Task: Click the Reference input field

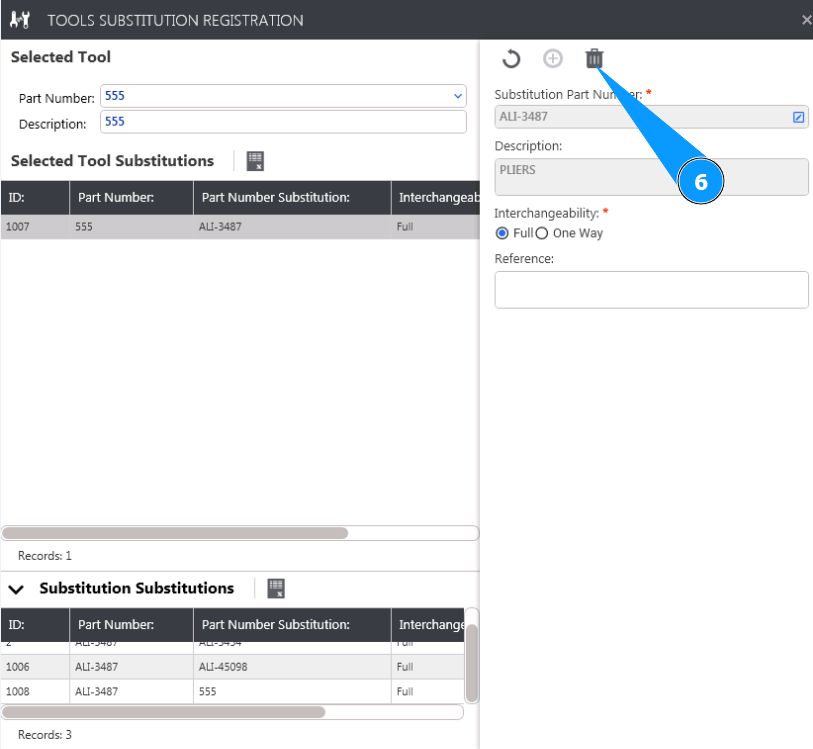Action: (x=651, y=290)
